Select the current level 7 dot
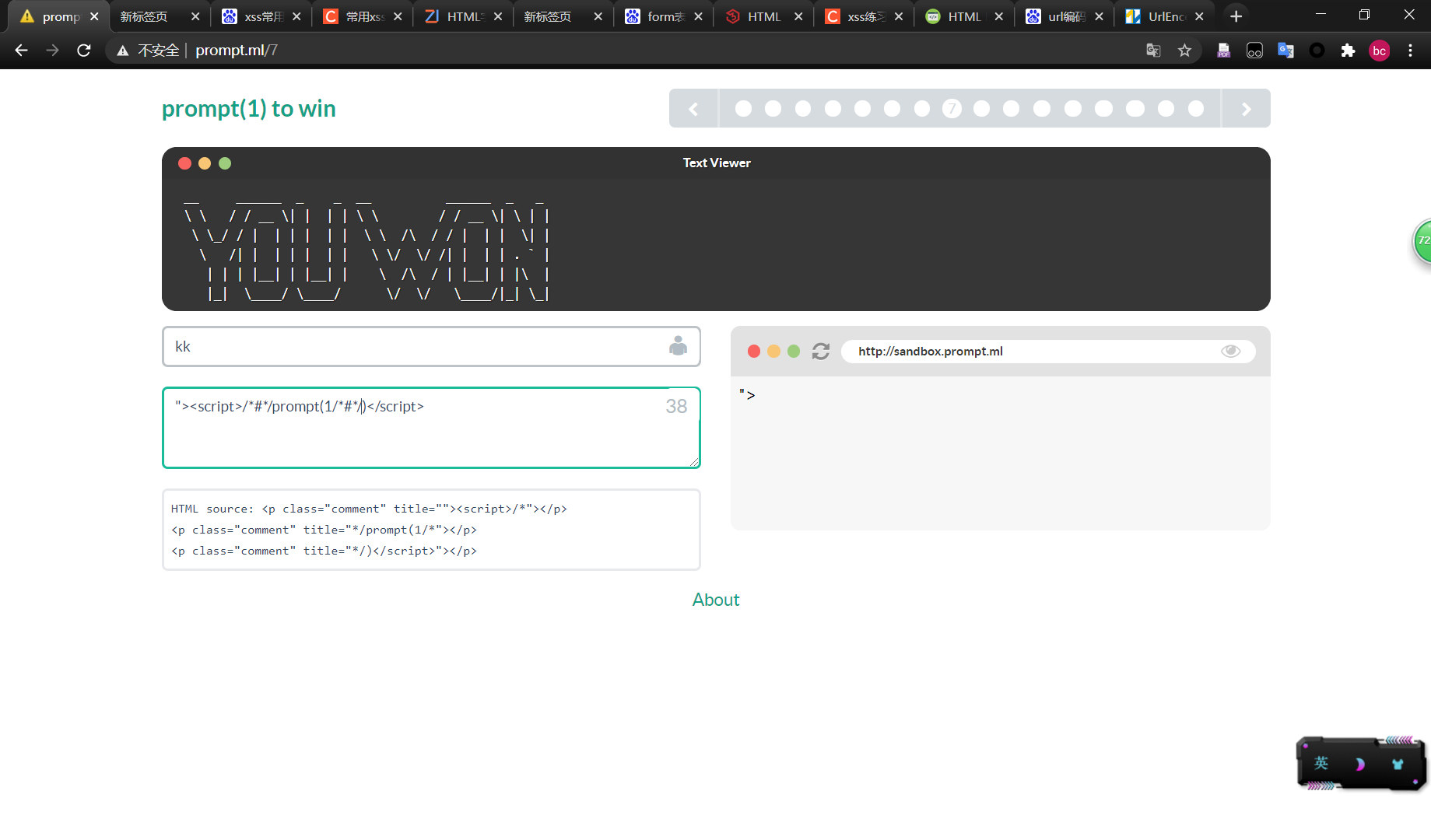 (x=952, y=109)
